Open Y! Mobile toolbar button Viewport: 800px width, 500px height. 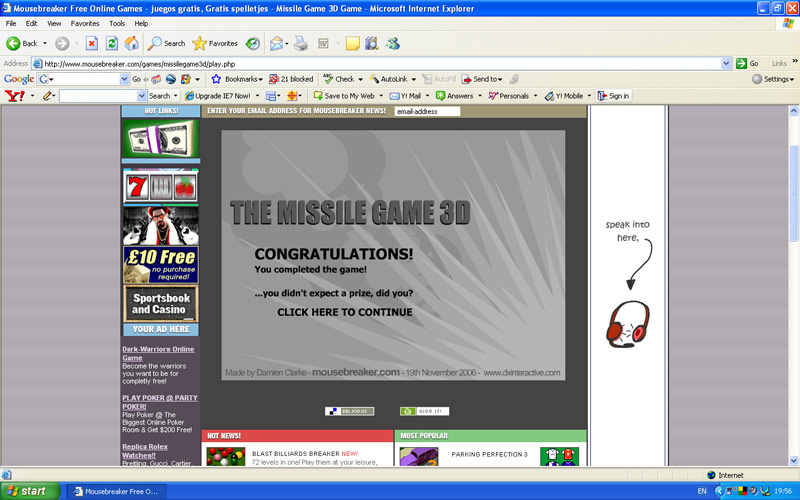pyautogui.click(x=563, y=95)
